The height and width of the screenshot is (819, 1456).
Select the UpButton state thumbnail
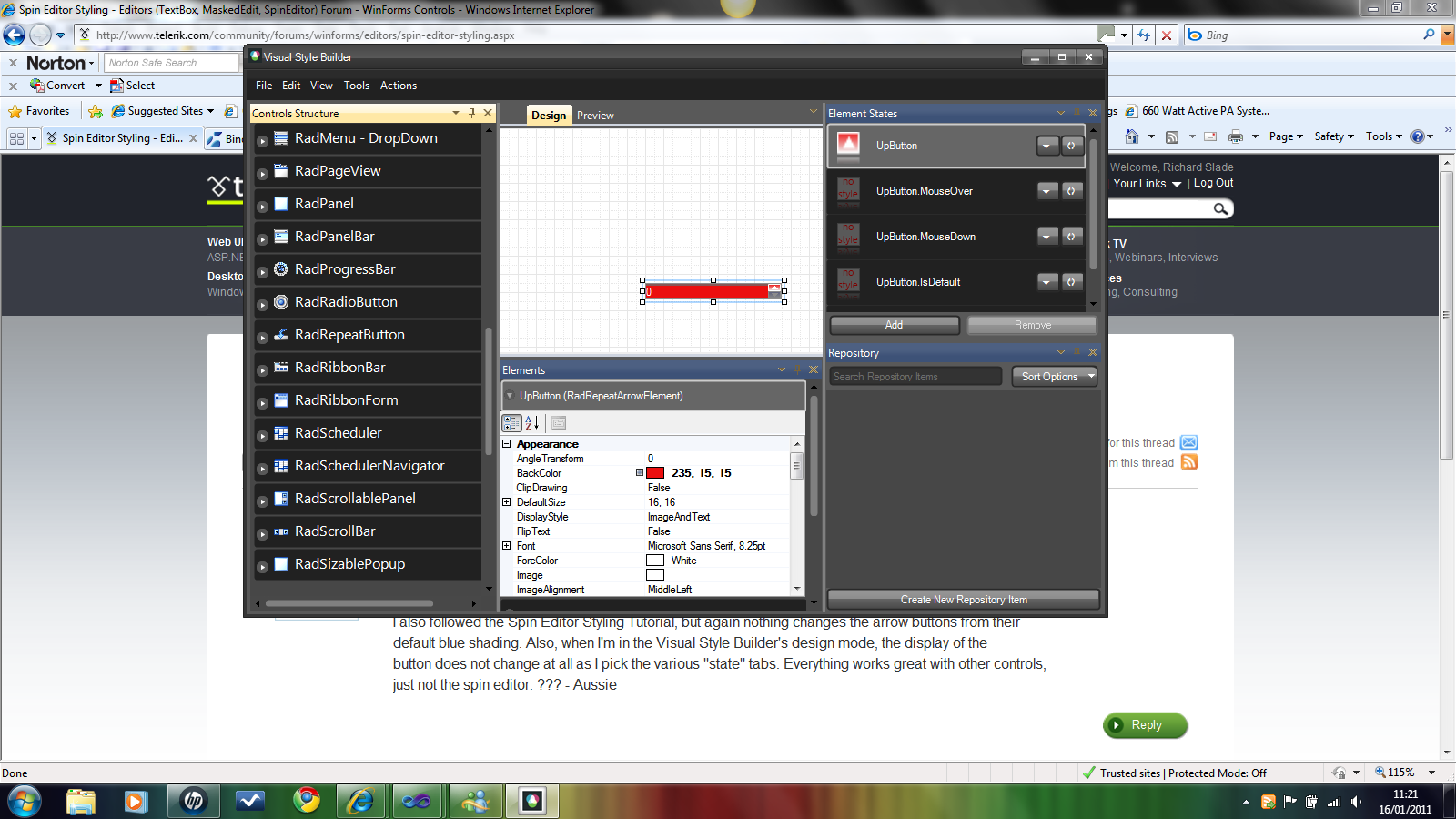pyautogui.click(x=848, y=146)
